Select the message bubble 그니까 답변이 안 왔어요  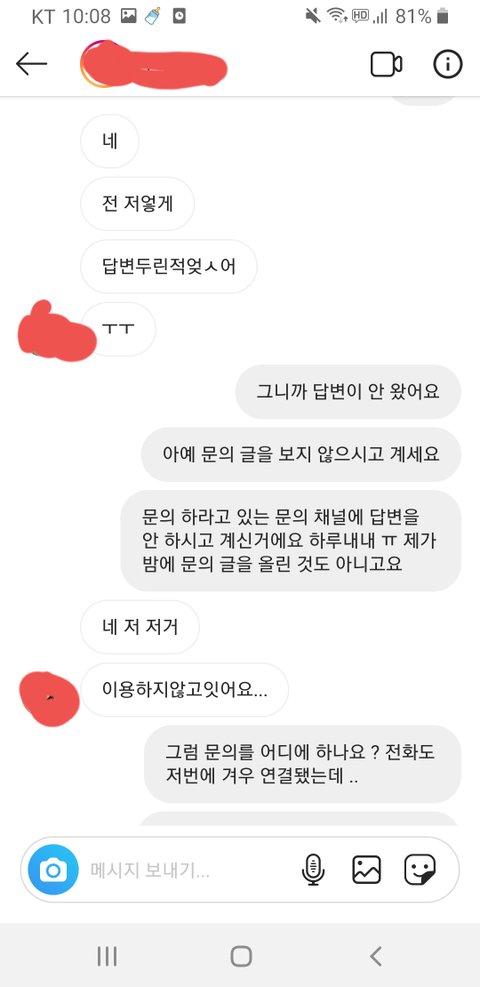[348, 392]
